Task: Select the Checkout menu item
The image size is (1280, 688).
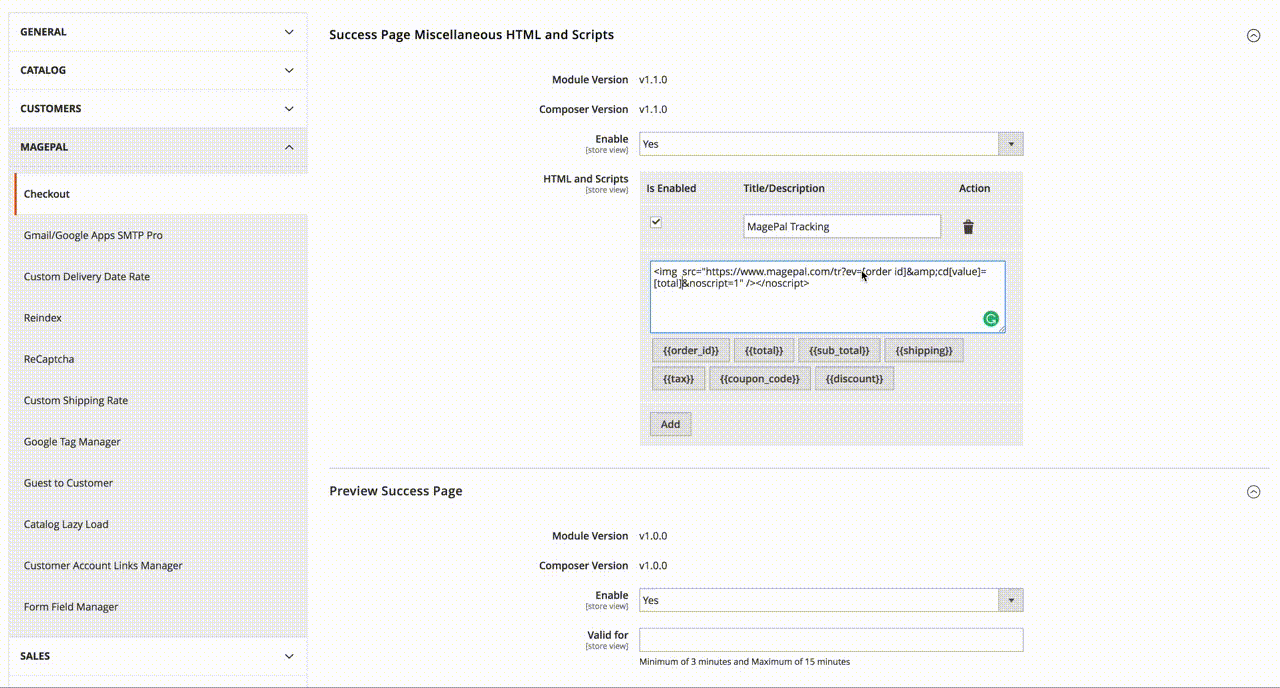Action: pyautogui.click(x=160, y=194)
